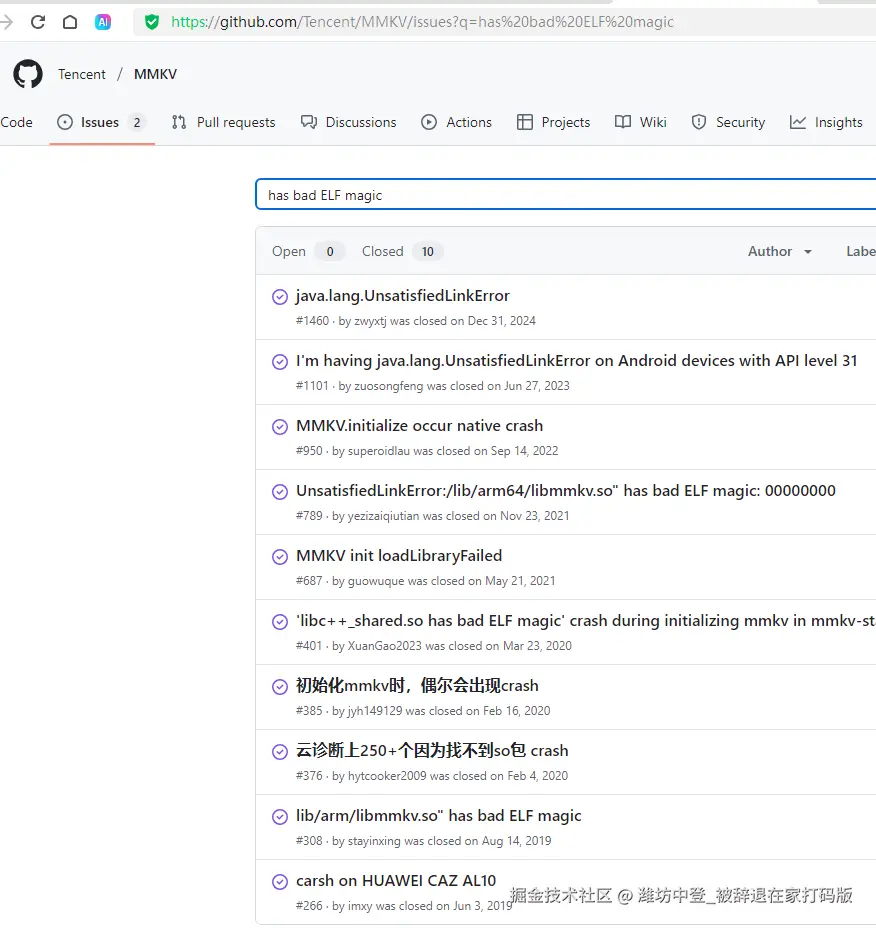The height and width of the screenshot is (928, 876).
Task: Click closed-issue icon beside MMKV.initialize occur native crash
Action: 279,427
